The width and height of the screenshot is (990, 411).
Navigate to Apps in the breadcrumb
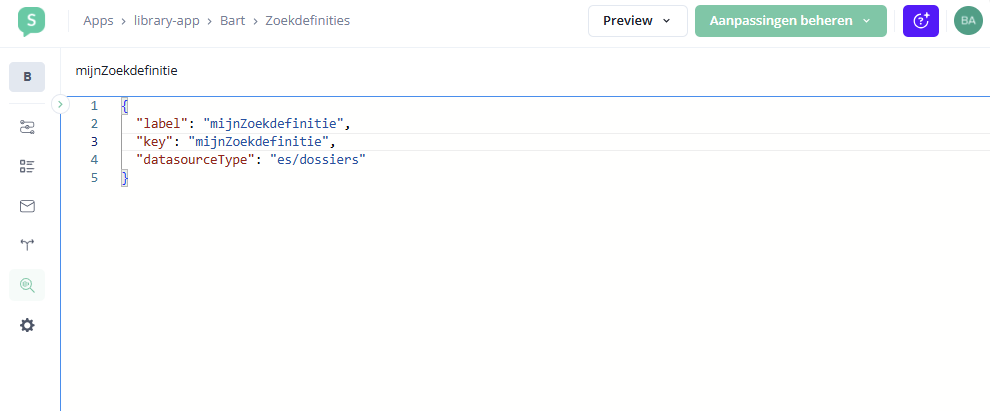click(98, 21)
